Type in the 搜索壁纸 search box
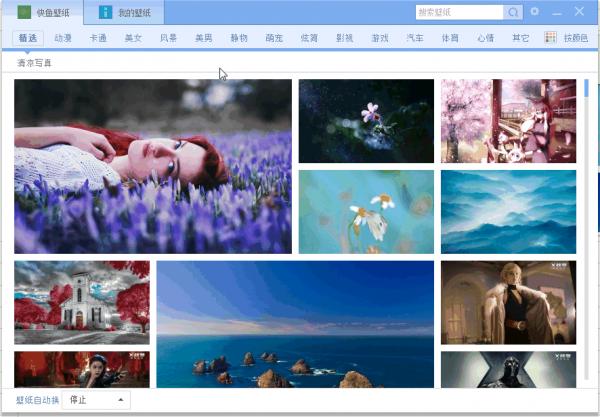This screenshot has height=417, width=600. [460, 12]
